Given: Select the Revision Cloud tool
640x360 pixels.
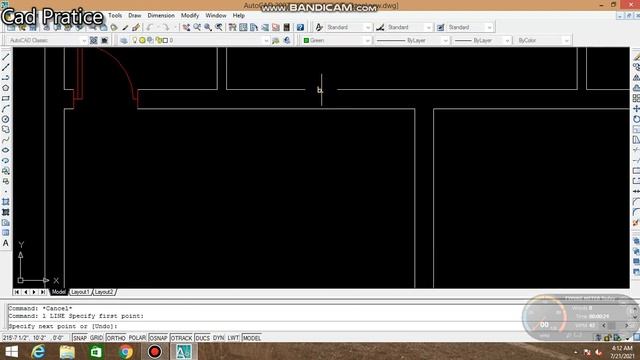Looking at the screenshot, I should pyautogui.click(x=6, y=129).
